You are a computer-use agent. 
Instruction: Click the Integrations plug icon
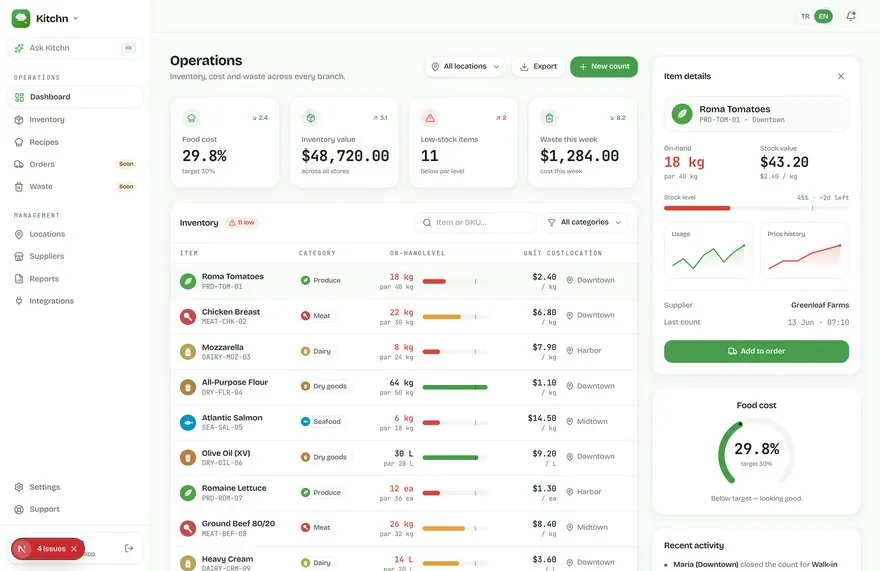pyautogui.click(x=19, y=301)
